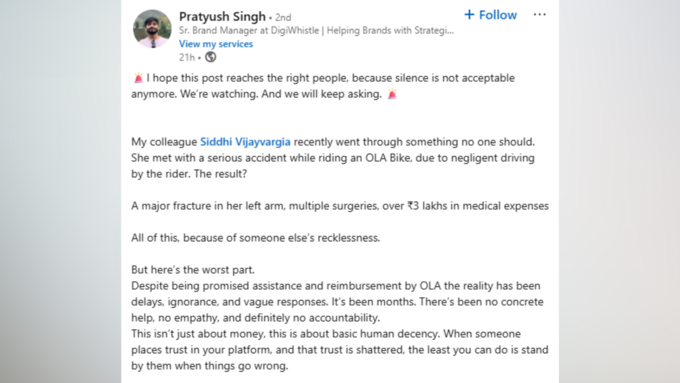Click the 'All of this, because of someone else's recklessness' line
Screen dimensions: 680x383
coord(255,238)
